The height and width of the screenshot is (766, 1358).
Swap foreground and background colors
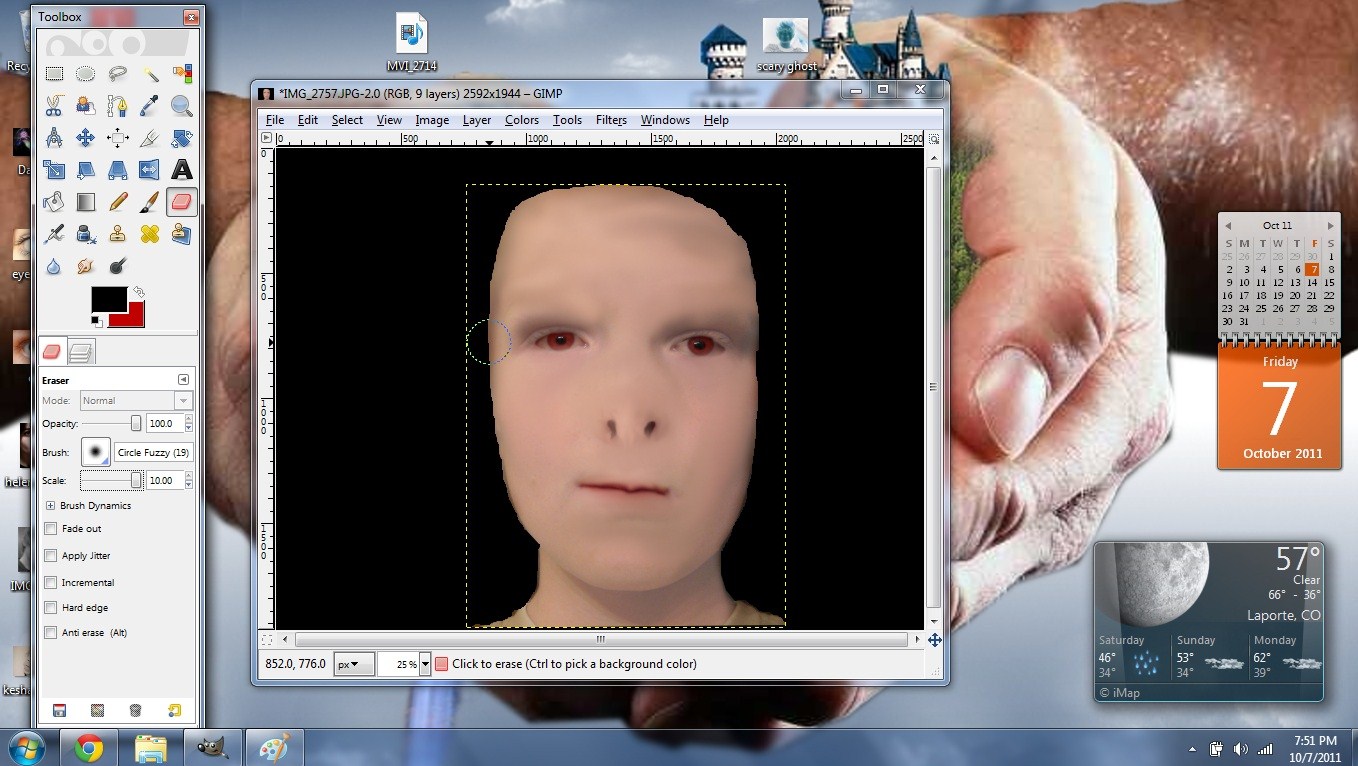point(139,292)
